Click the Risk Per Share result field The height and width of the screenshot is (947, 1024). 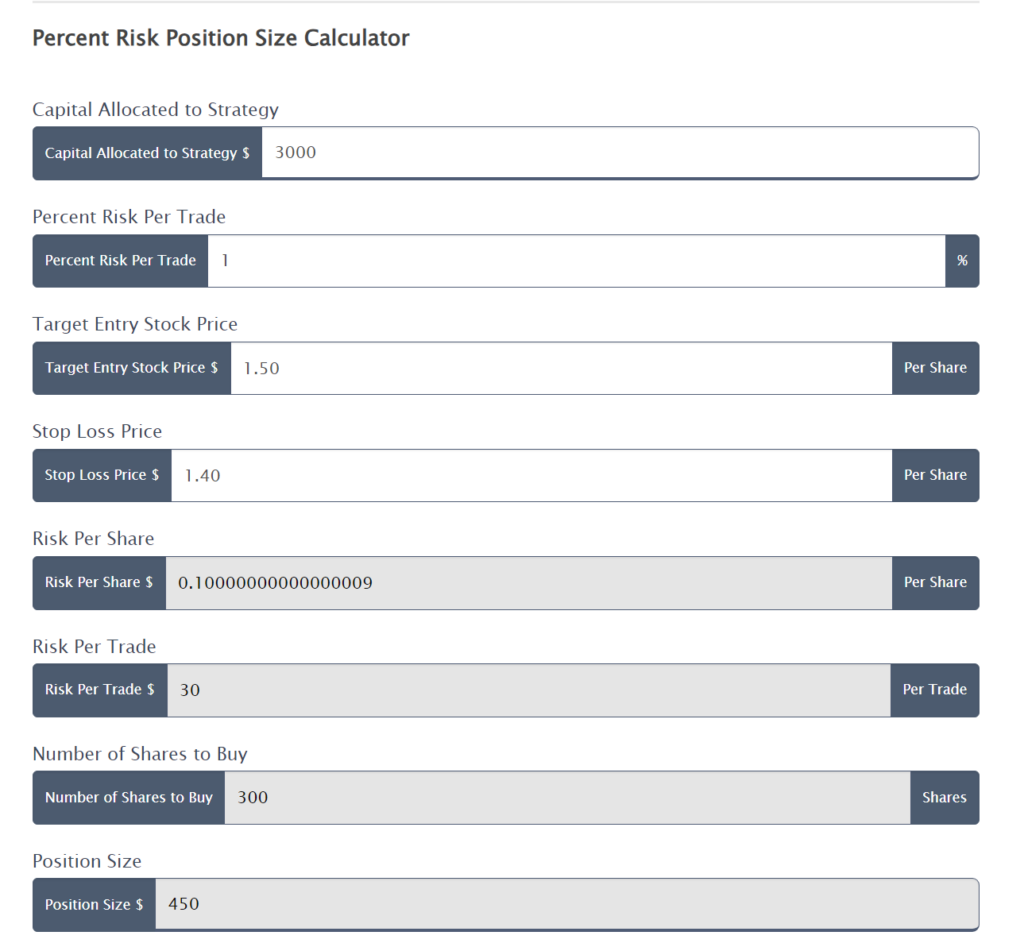click(x=528, y=583)
